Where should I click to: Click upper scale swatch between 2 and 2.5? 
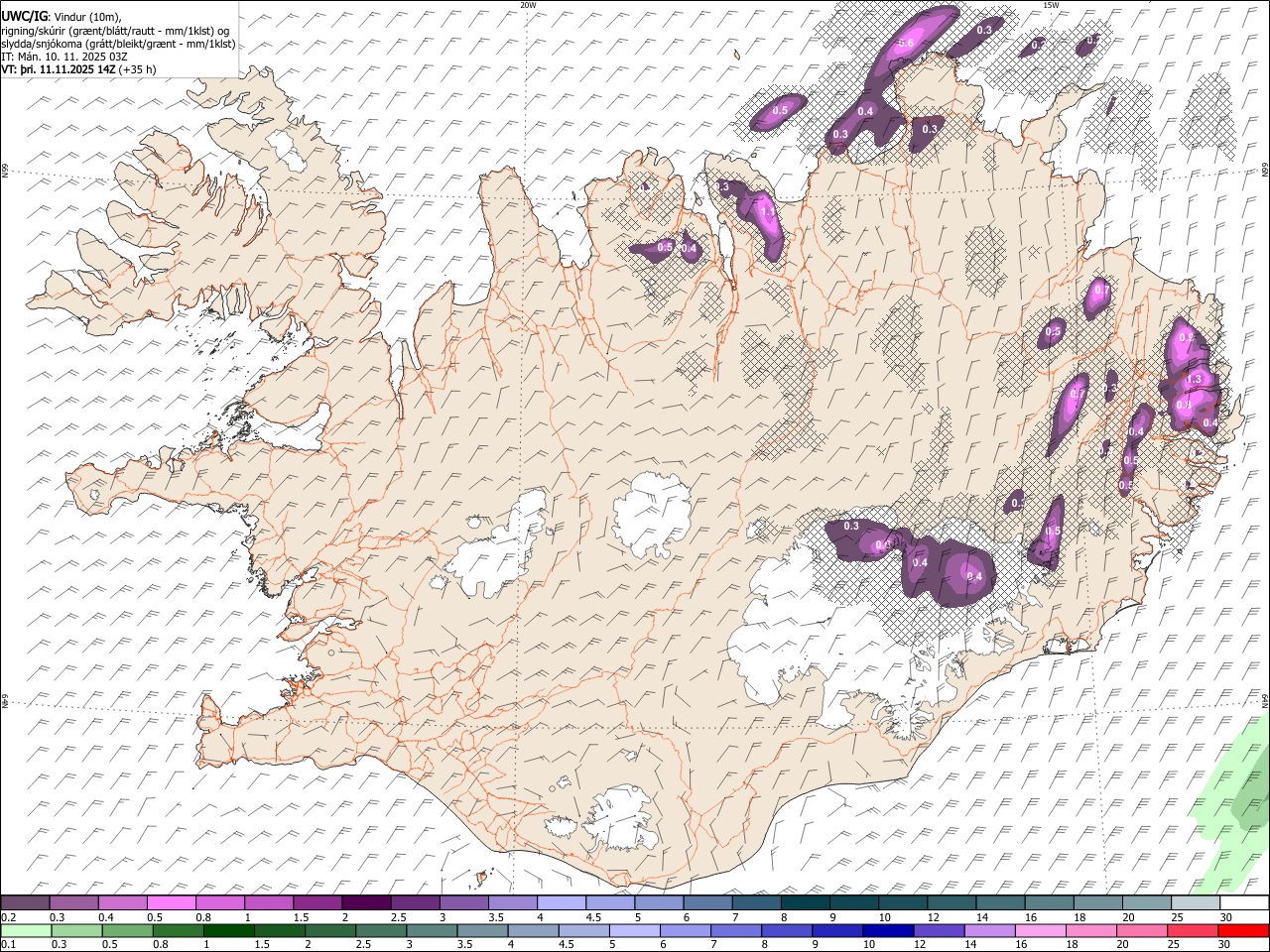pyautogui.click(x=366, y=902)
